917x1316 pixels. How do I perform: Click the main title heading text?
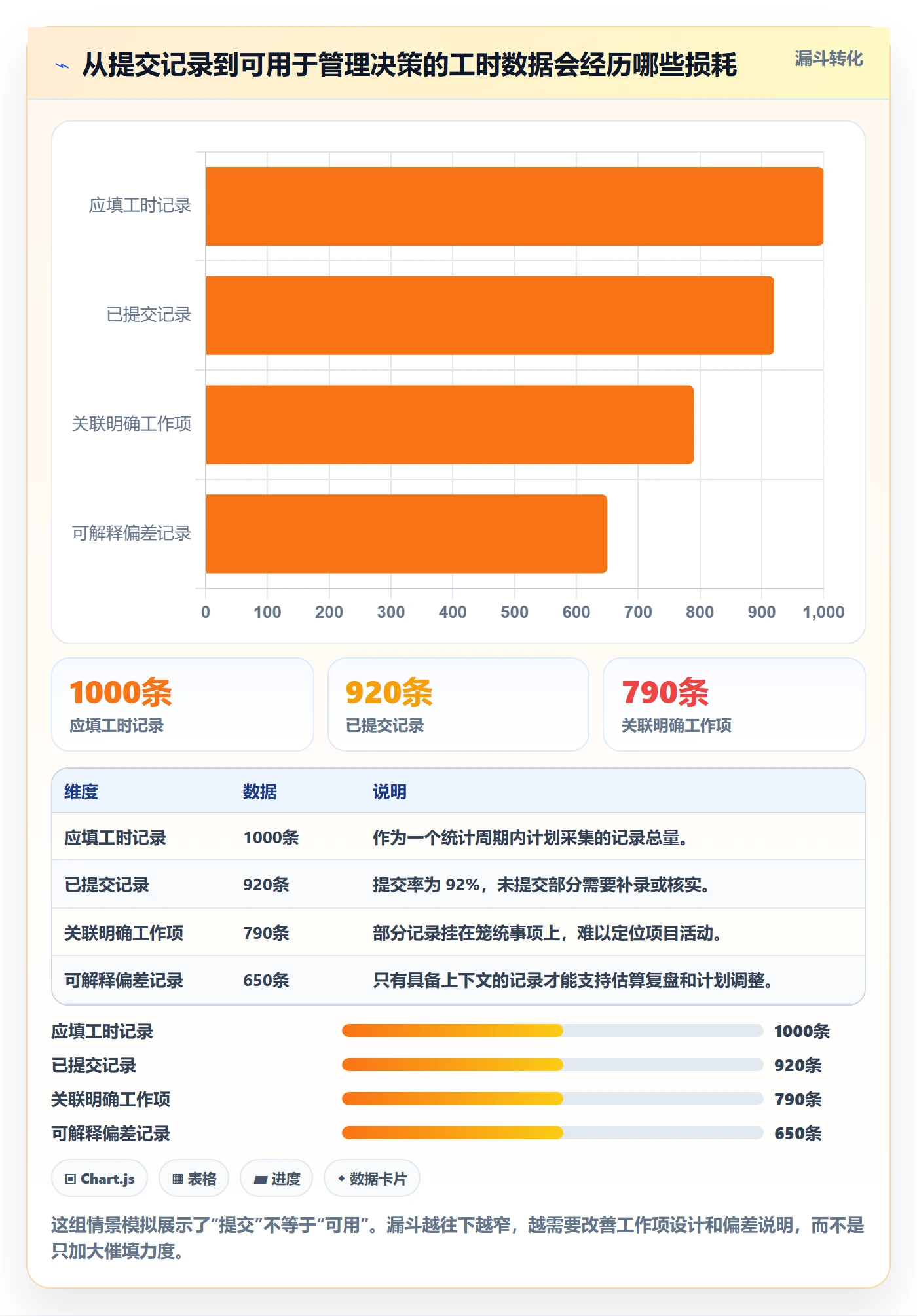[409, 65]
